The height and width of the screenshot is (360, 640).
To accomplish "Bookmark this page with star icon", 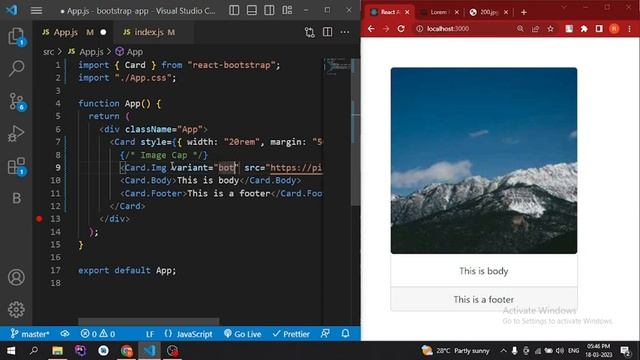I will click(x=551, y=29).
